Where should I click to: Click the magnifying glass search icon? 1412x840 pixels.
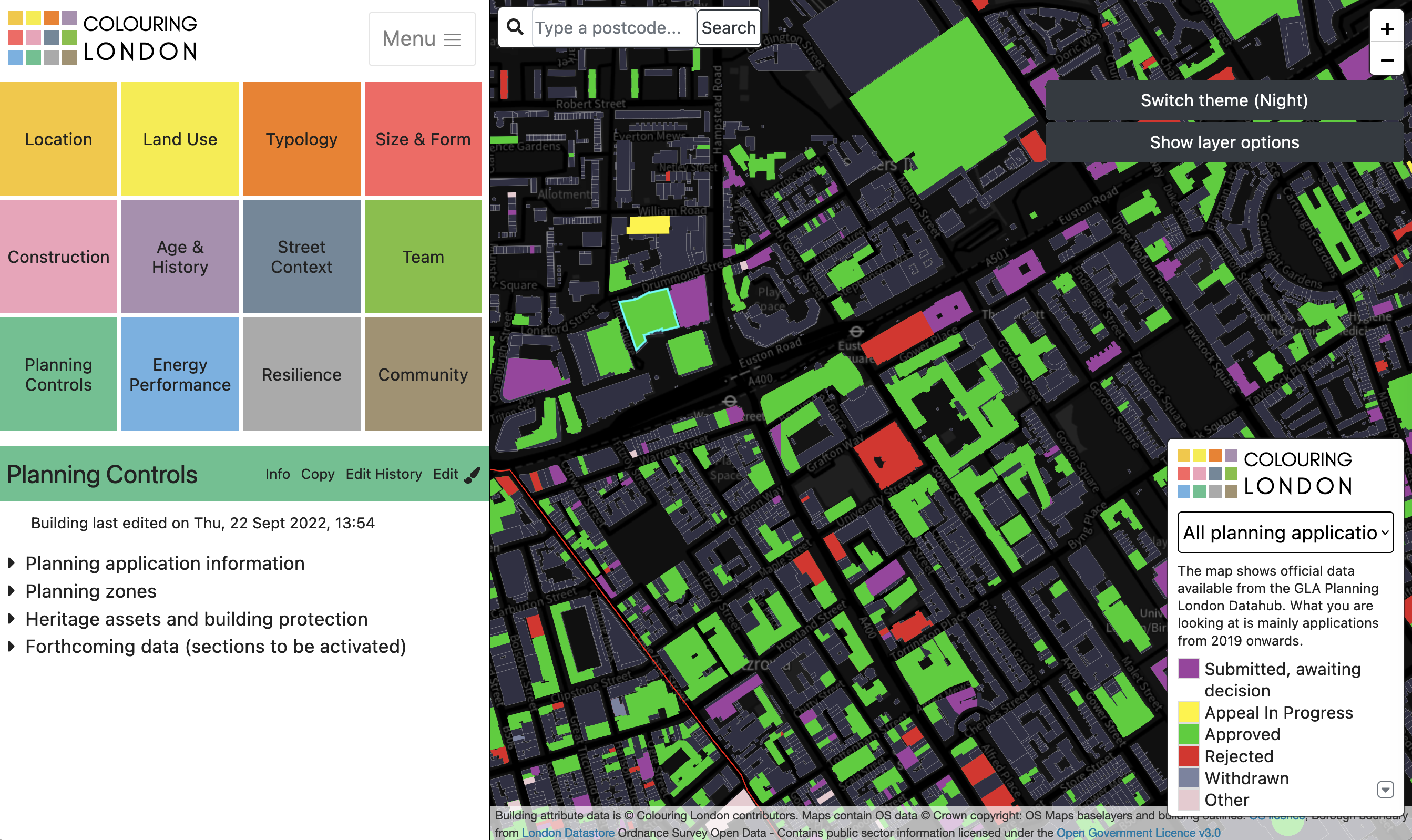click(515, 27)
